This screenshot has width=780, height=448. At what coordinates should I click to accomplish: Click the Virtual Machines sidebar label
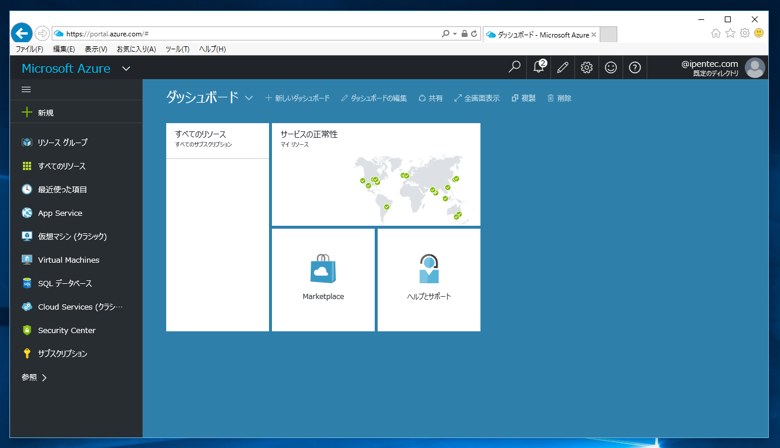tap(69, 260)
